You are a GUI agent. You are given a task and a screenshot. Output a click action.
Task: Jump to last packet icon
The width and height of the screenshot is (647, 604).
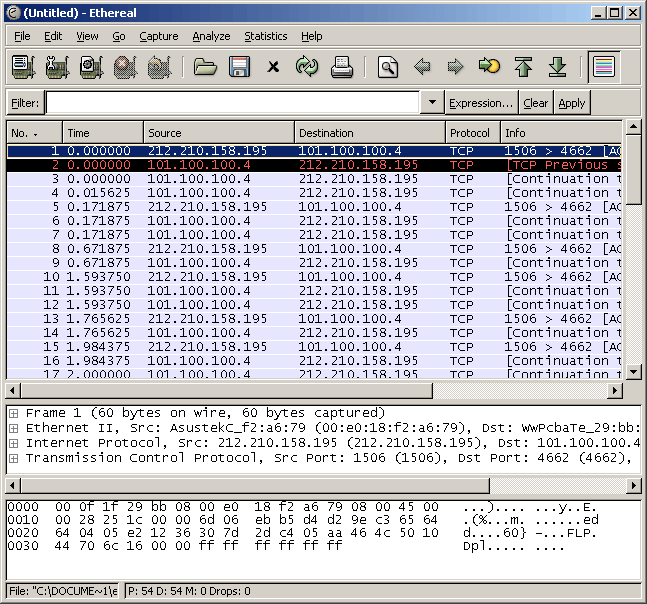pos(557,67)
